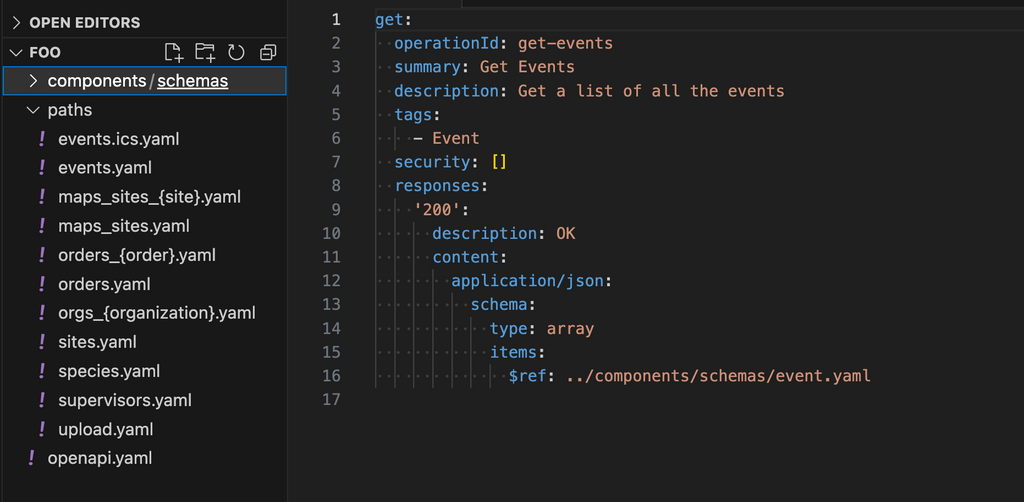Open orders.yaml file
Screen dimensions: 1024x502
click(104, 284)
